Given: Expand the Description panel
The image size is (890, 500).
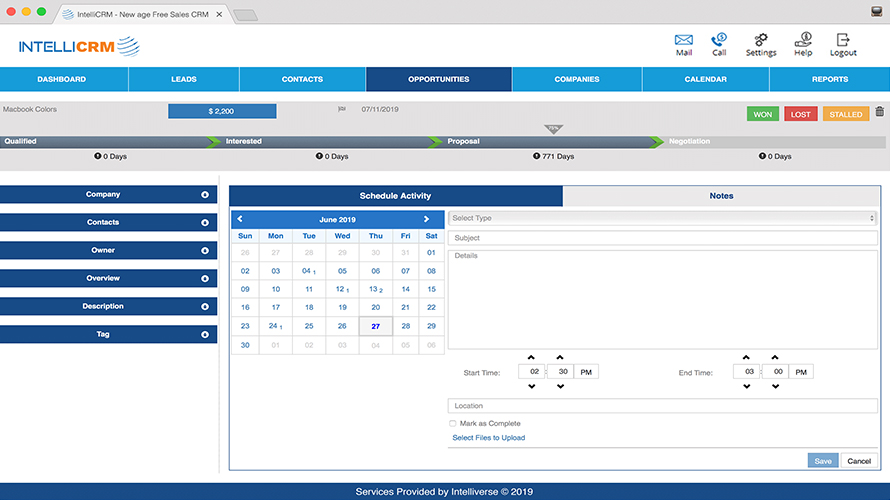Looking at the screenshot, I should [x=108, y=306].
